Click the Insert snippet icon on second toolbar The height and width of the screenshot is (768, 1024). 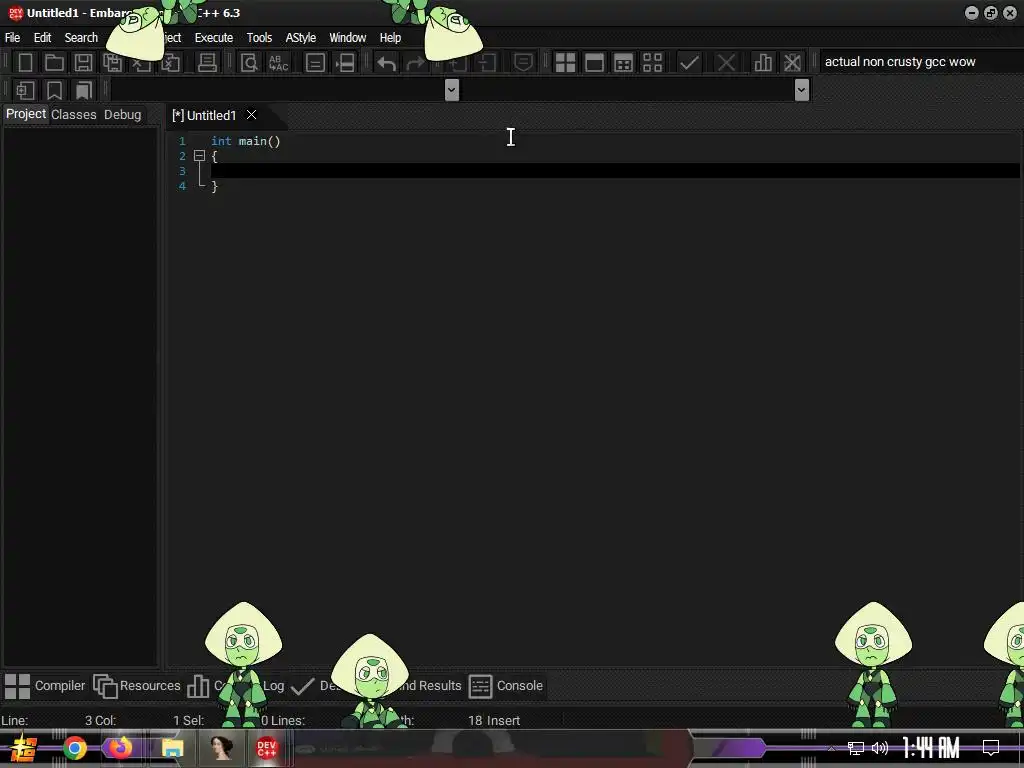(x=25, y=90)
